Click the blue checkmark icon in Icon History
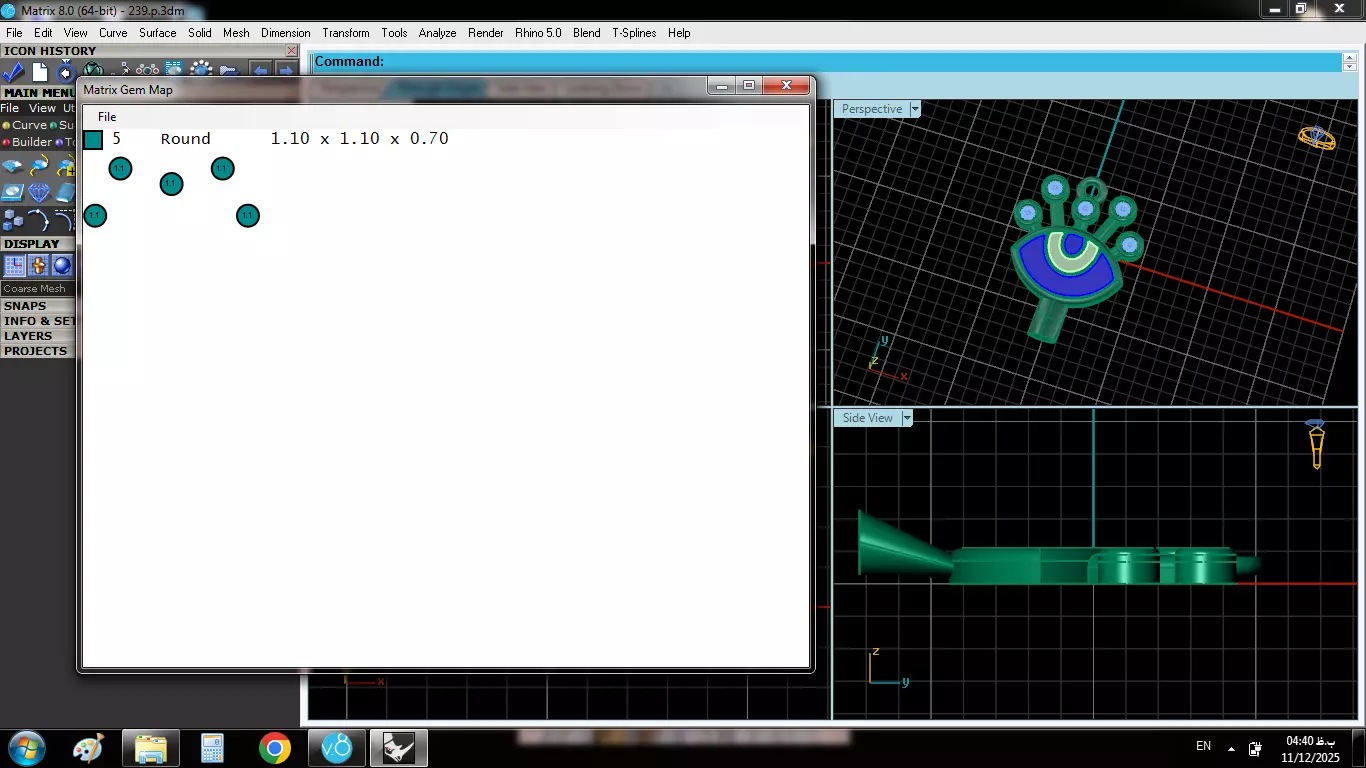Screen dimensions: 1366x768 [13, 72]
